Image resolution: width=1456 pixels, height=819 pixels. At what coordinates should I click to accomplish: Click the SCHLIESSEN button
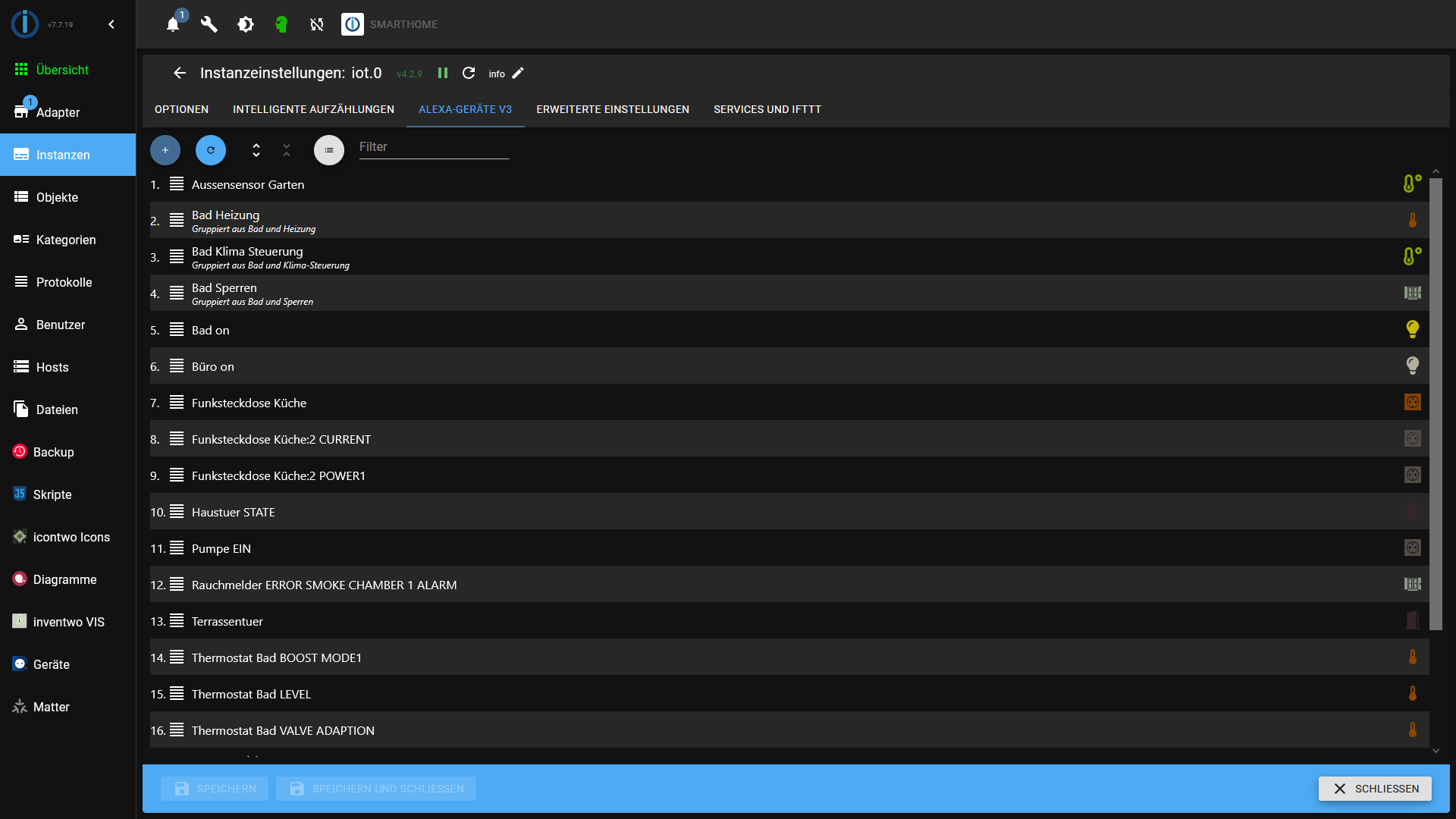1375,789
